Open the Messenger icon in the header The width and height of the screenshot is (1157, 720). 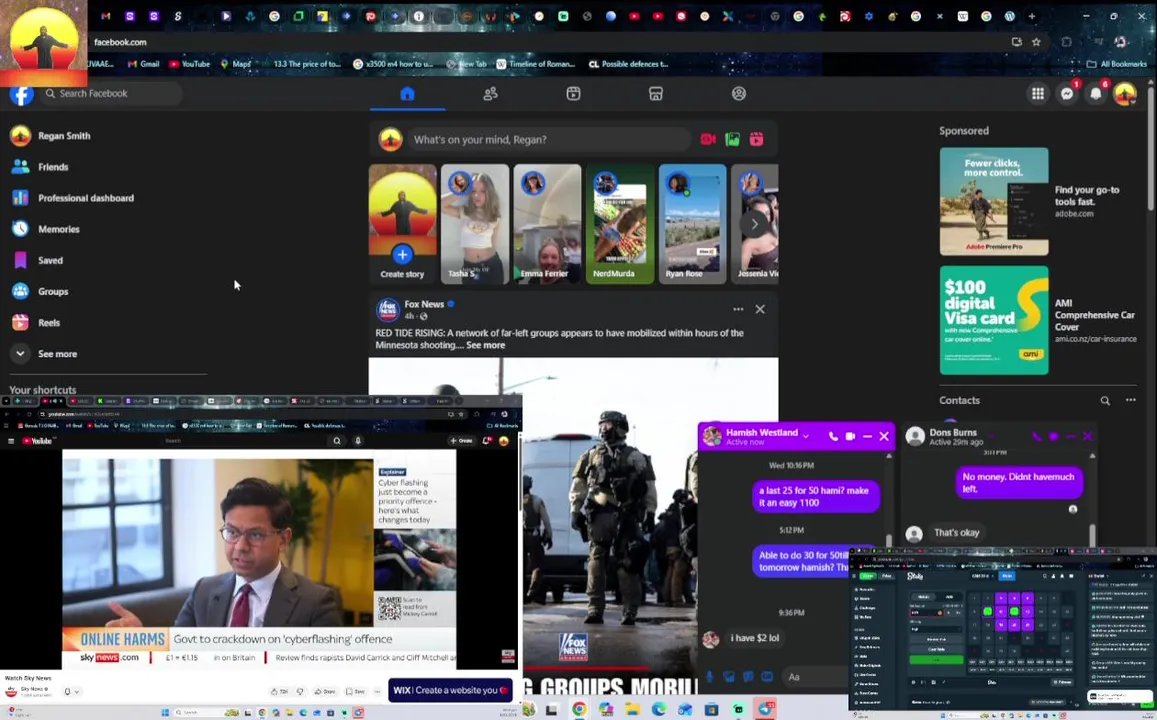click(x=1067, y=94)
